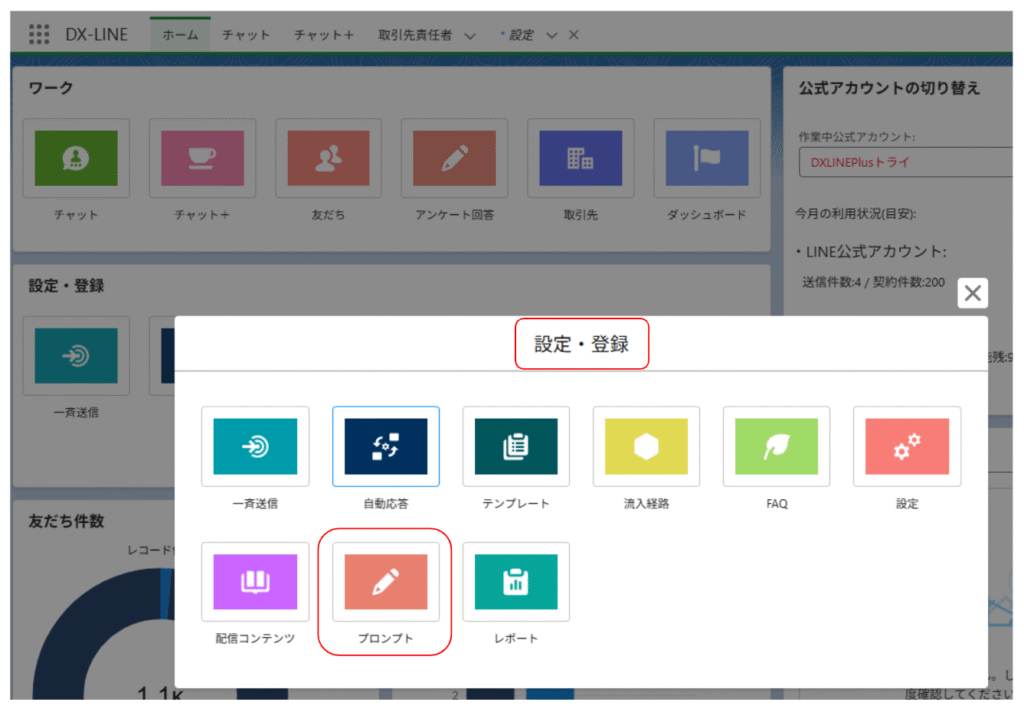Select the ホーム tab
This screenshot has width=1024, height=712.
click(180, 35)
